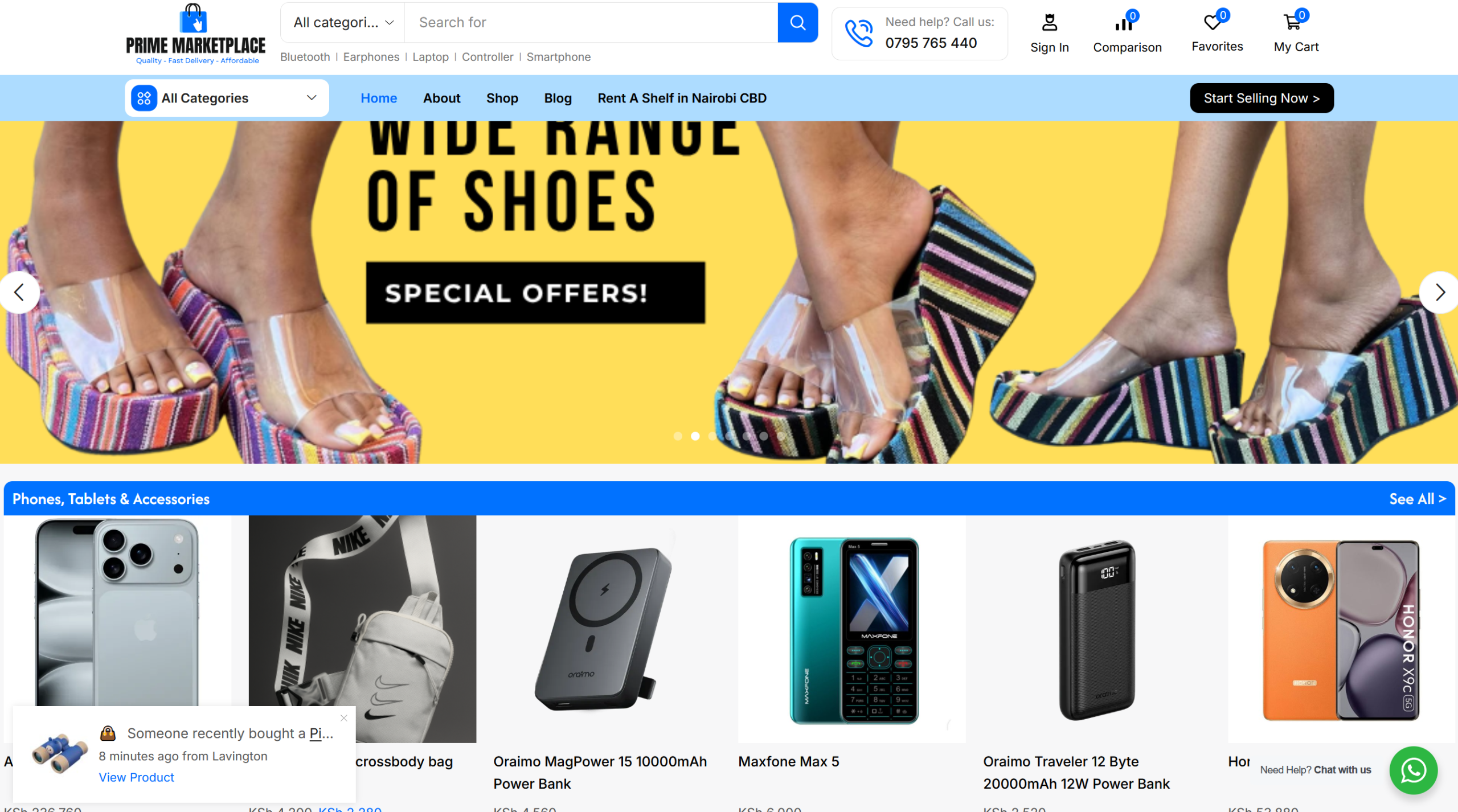Select the first carousel dot indicator
This screenshot has width=1458, height=812.
pyautogui.click(x=678, y=436)
